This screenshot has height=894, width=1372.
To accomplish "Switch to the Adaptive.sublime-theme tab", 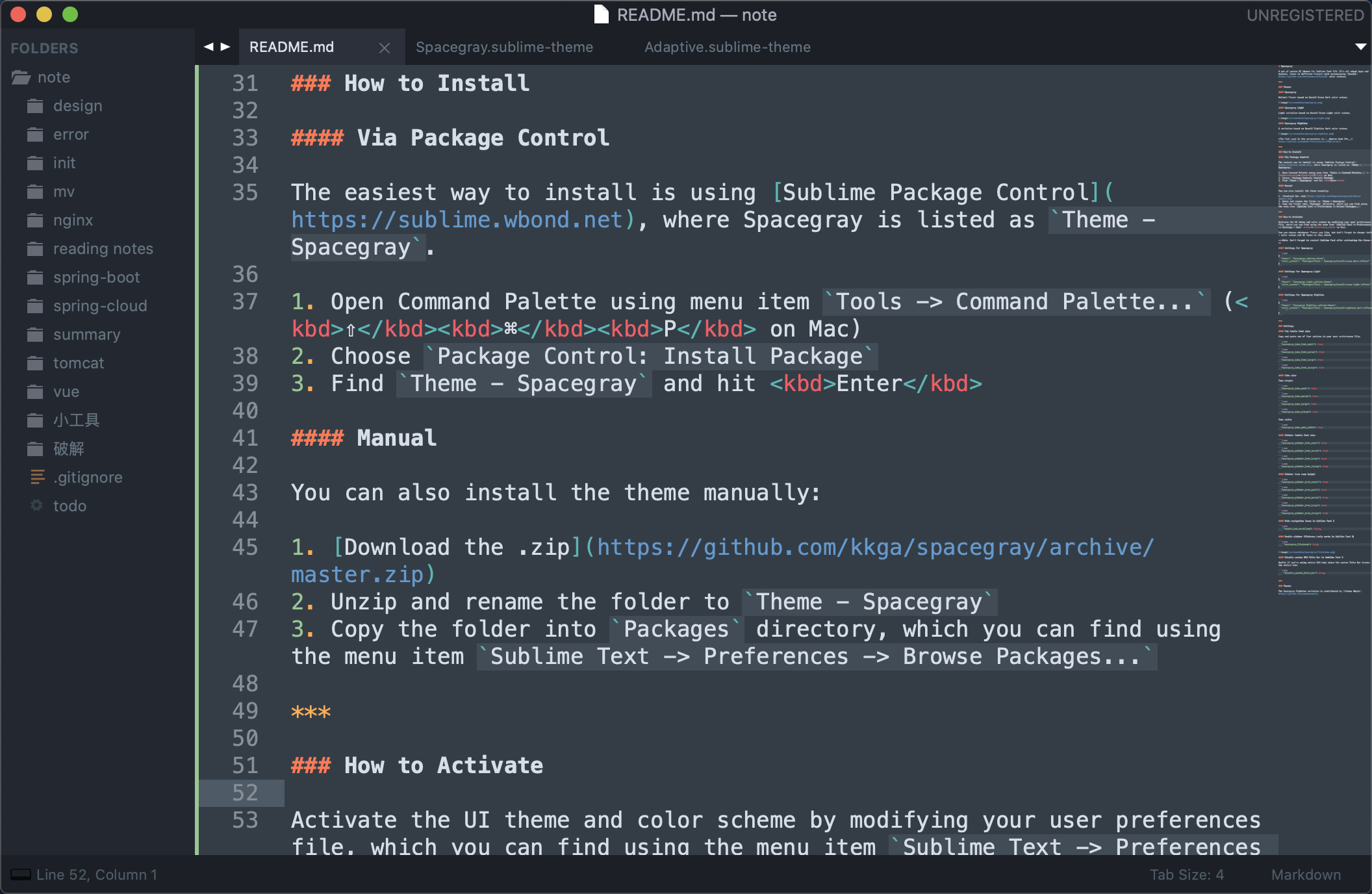I will (727, 47).
